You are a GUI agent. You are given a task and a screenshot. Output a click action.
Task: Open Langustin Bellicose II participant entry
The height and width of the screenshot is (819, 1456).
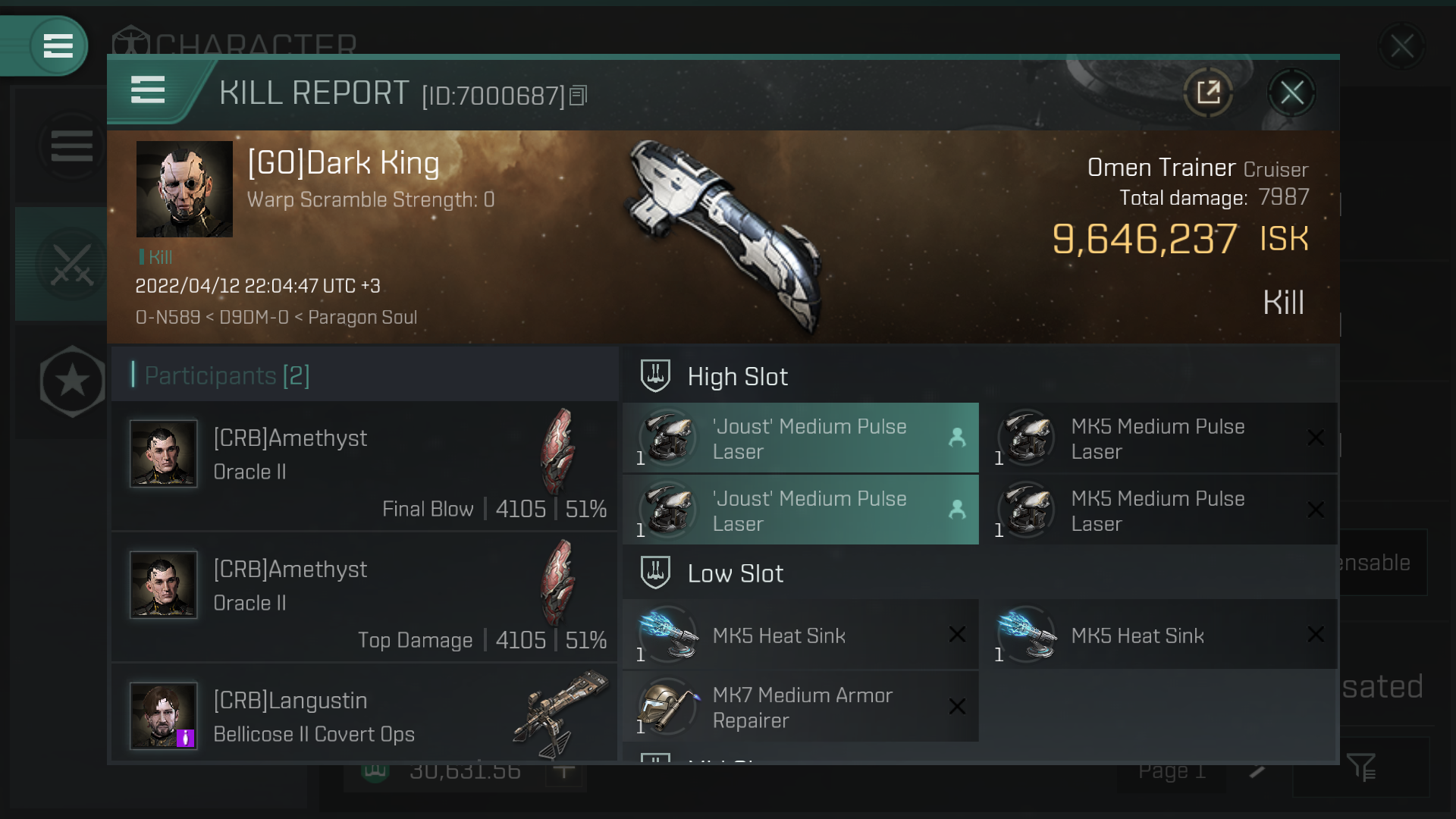pyautogui.click(x=365, y=713)
